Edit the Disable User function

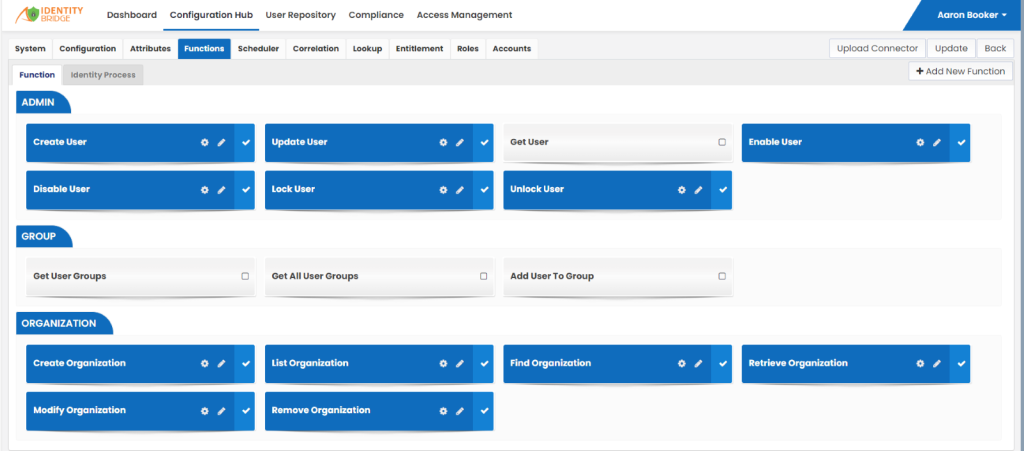221,190
